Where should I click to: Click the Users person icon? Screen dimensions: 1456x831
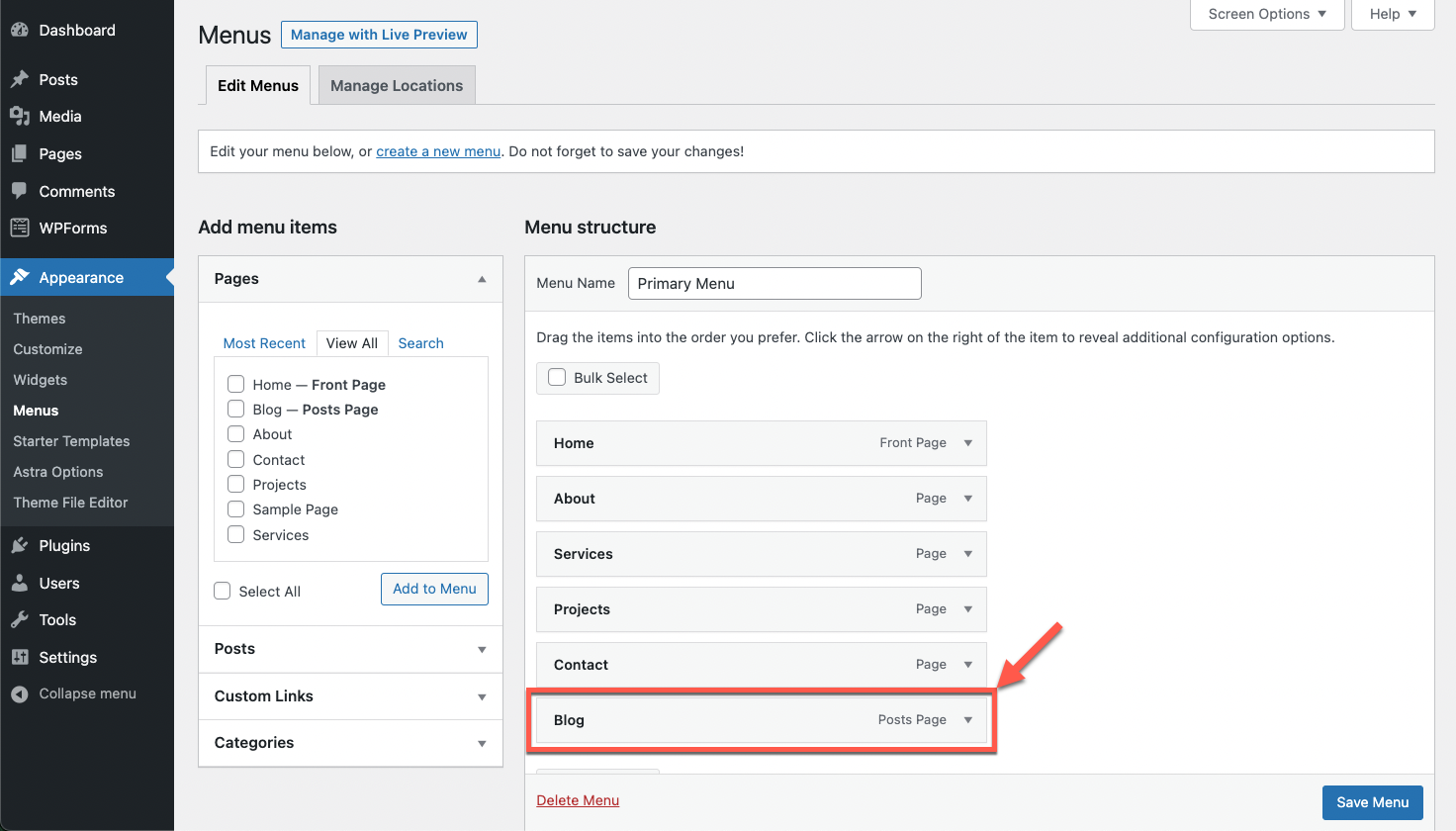click(20, 583)
